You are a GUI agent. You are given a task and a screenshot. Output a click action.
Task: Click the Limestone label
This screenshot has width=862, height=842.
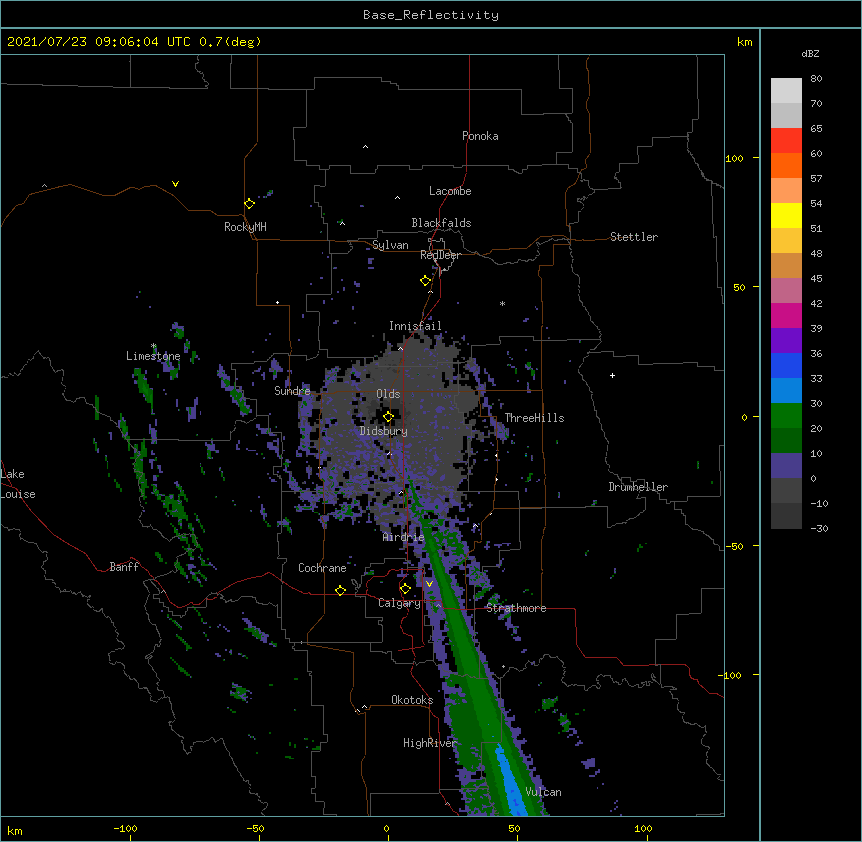(153, 356)
